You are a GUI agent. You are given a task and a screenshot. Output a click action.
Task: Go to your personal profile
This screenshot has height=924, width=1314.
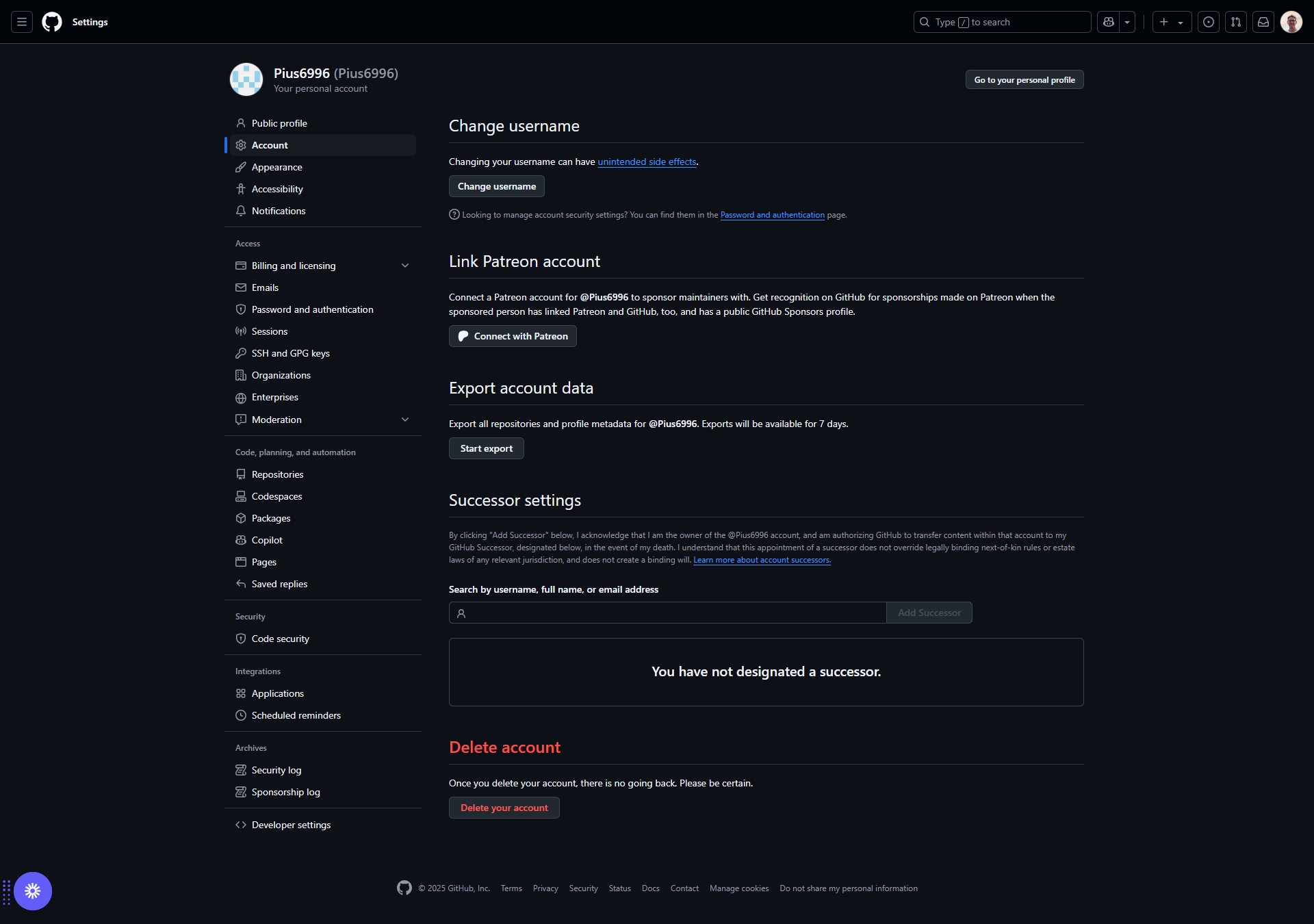tap(1025, 79)
